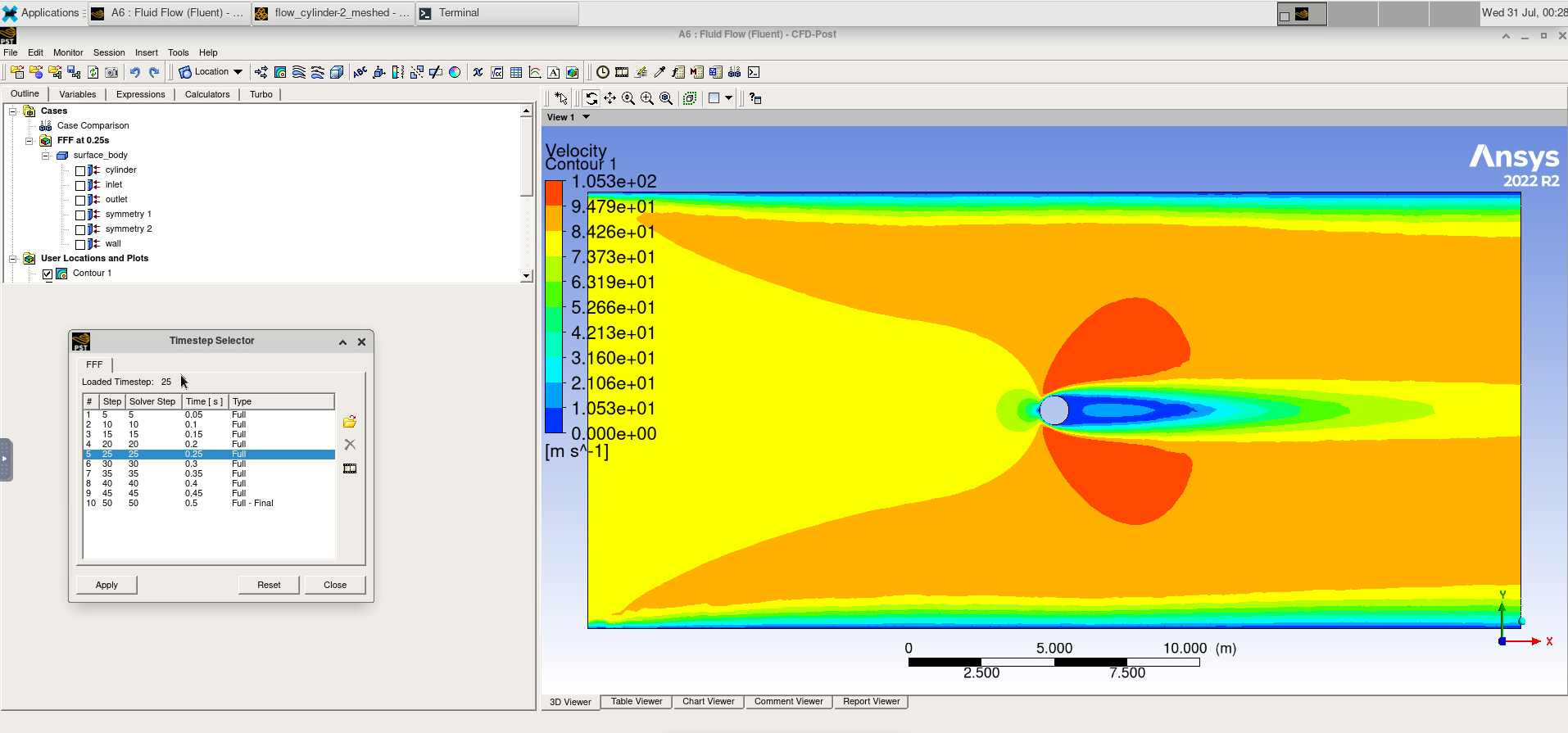The height and width of the screenshot is (733, 1568).
Task: Open the Probe eyedropper tool
Action: [x=659, y=72]
